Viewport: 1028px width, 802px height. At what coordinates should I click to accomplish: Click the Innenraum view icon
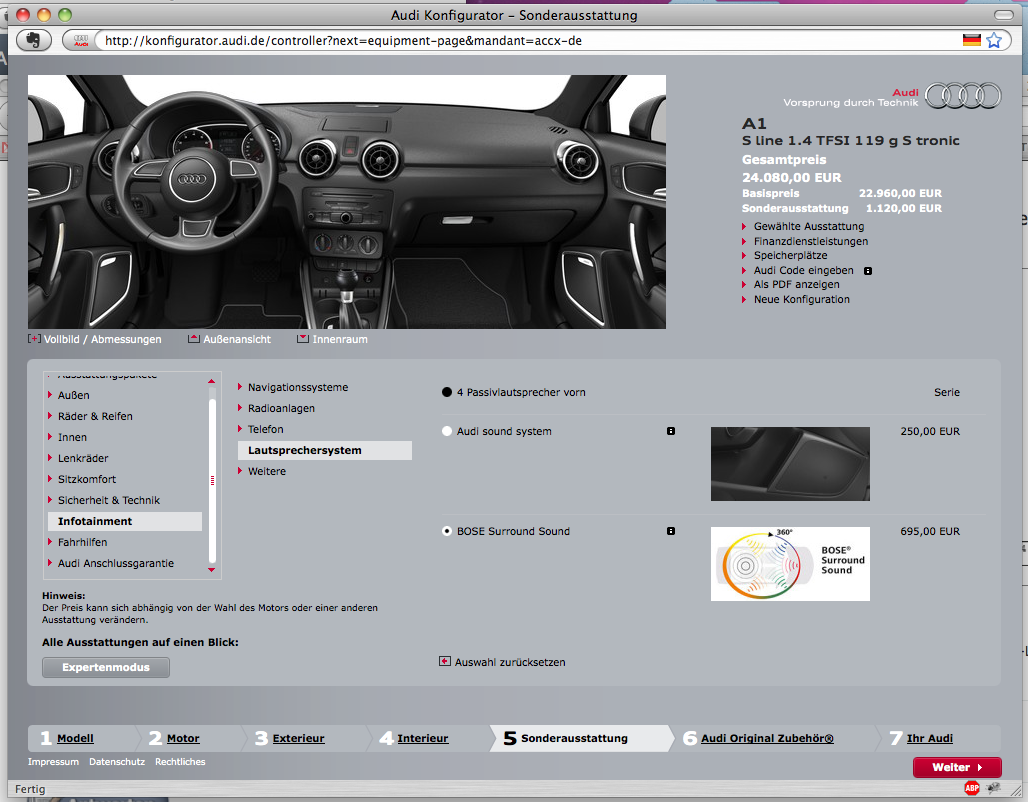(x=302, y=339)
